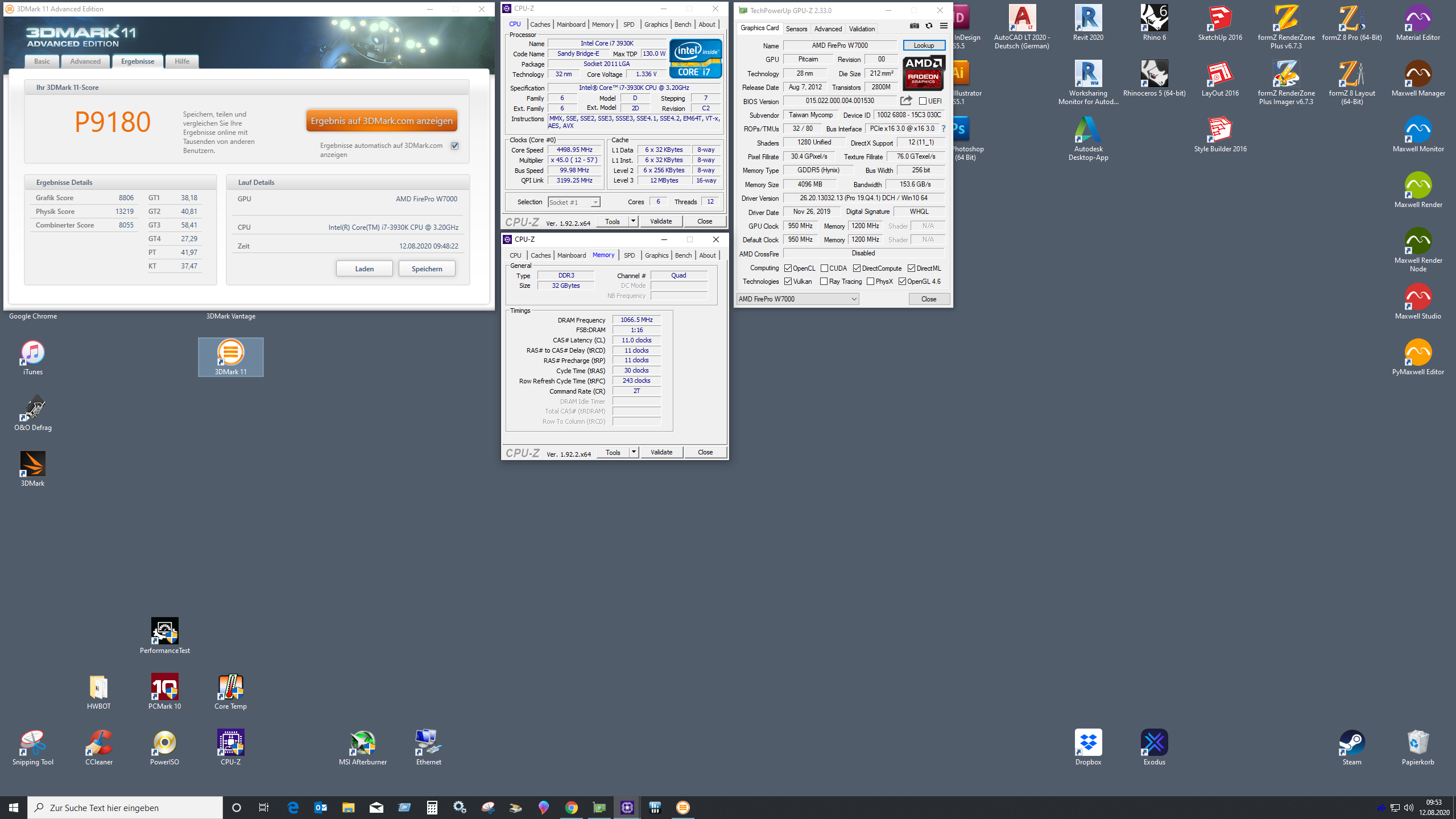Toggle the DirectML checkbox in GPU-Z

tap(911, 268)
